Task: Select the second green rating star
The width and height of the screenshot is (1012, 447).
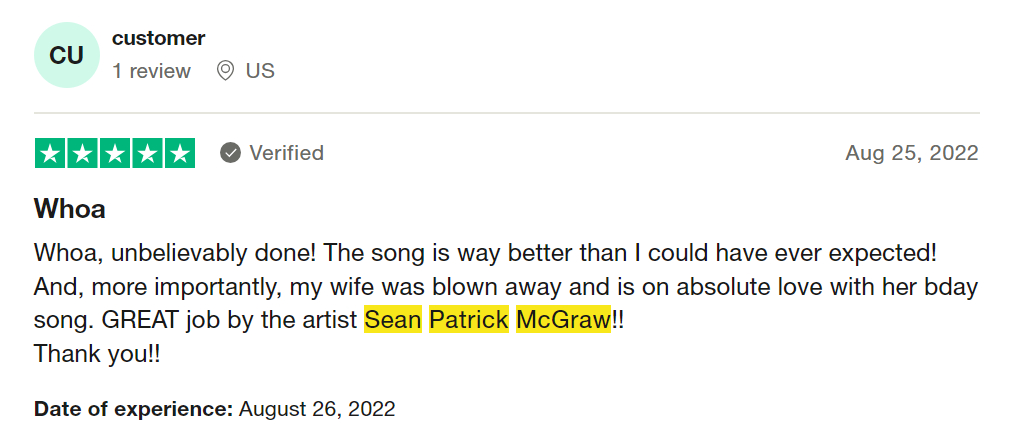Action: coord(83,153)
